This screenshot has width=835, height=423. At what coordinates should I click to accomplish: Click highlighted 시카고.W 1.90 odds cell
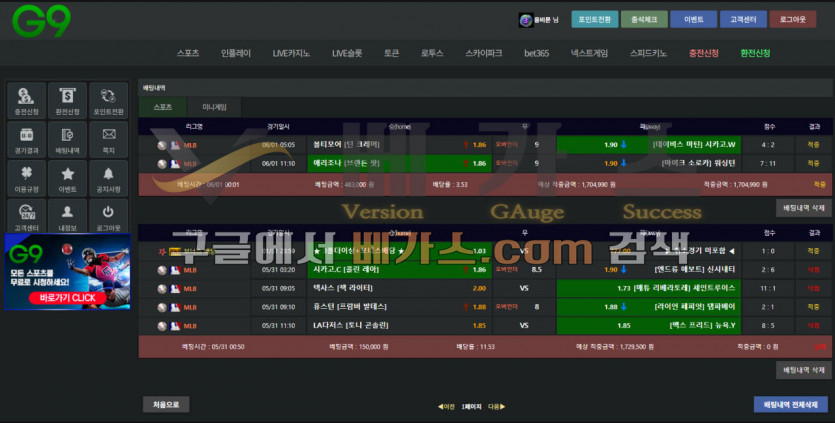pos(649,144)
